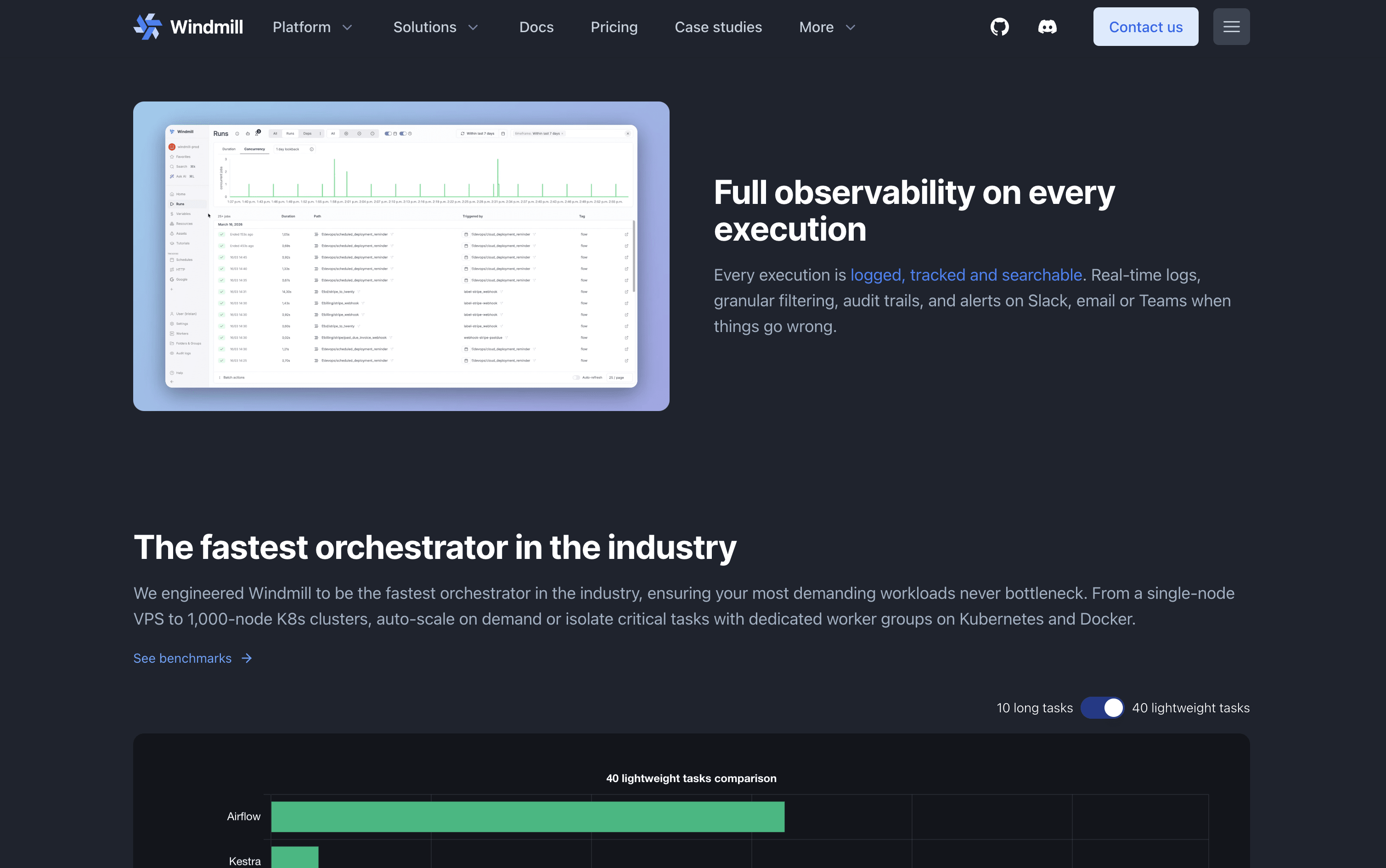Click the jobs list scrollbar in the preview
Screen dimensions: 1386x868
coord(634,256)
